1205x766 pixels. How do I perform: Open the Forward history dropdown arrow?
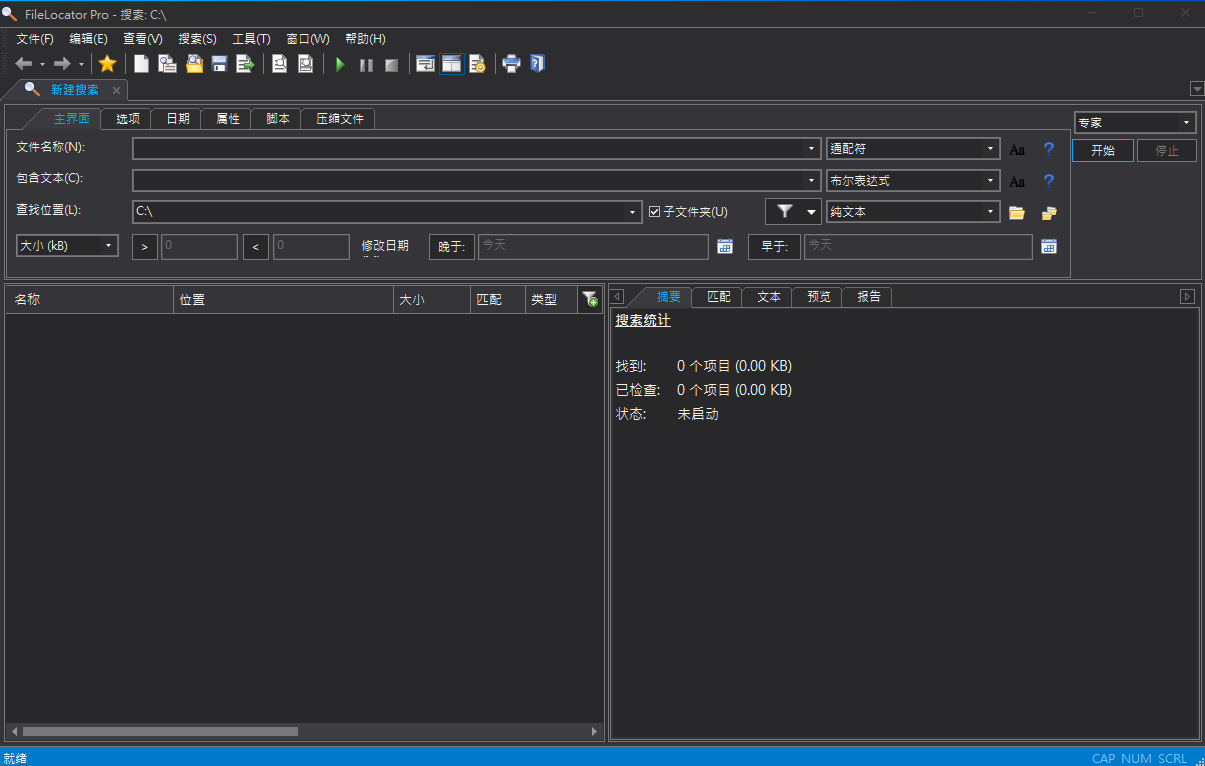[81, 65]
